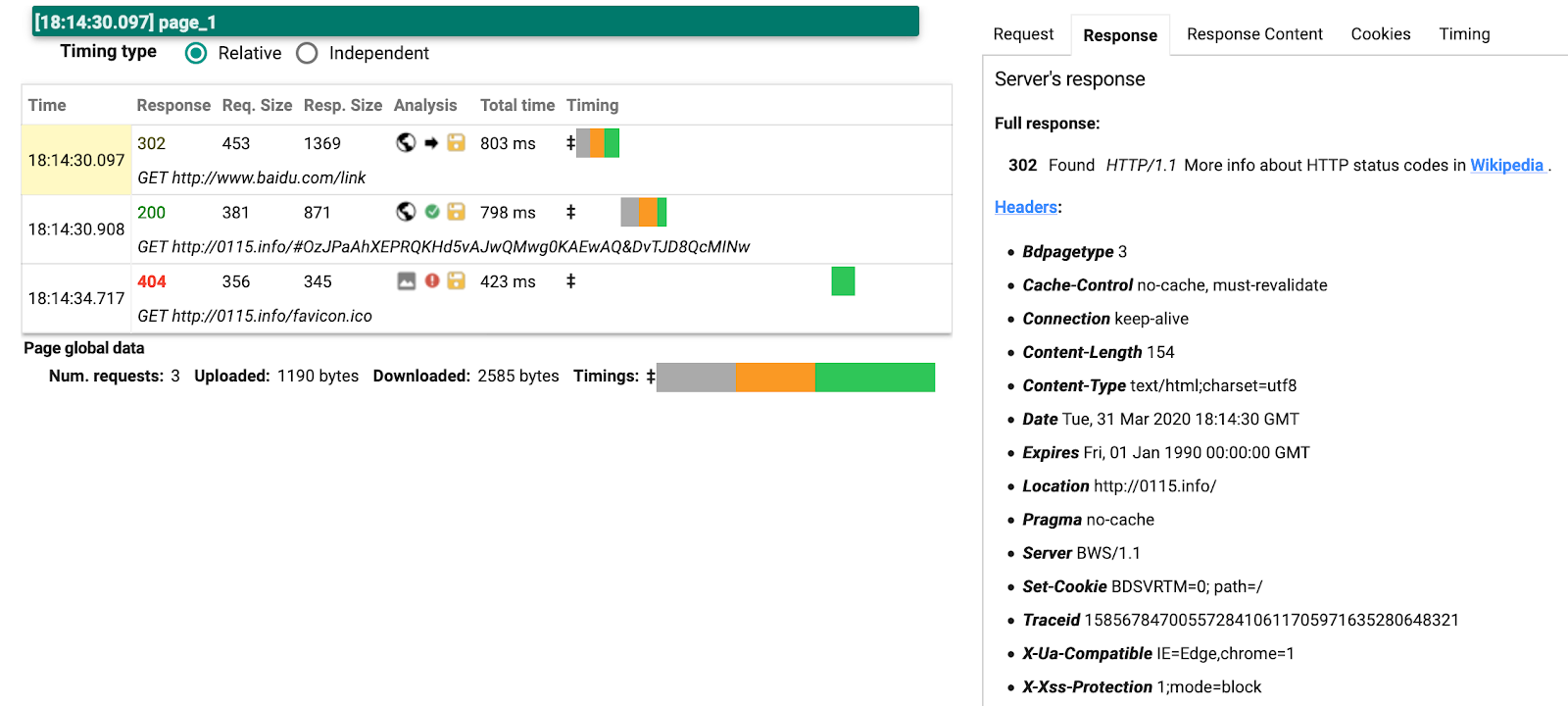Click the globe icon in the 302 row
Viewport: 1568px width, 706px height.
406,143
